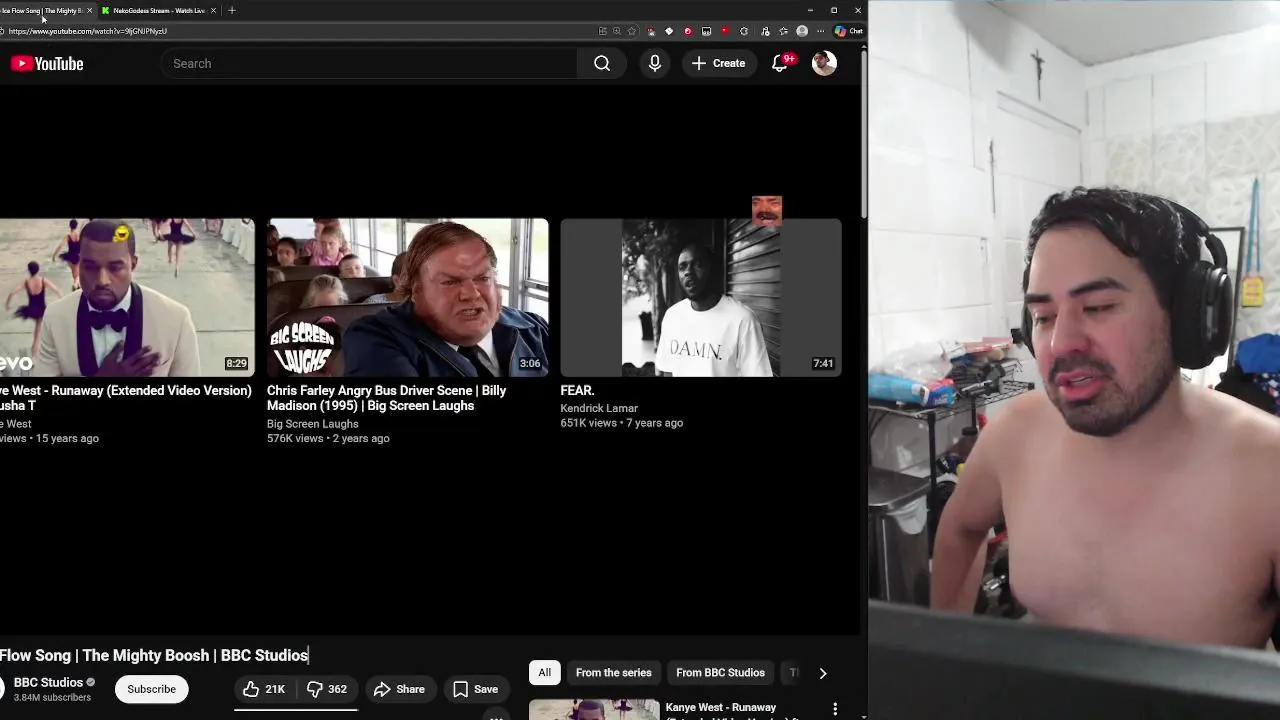Play the Chris Farley Angry Bus Driver thumbnail

407,297
